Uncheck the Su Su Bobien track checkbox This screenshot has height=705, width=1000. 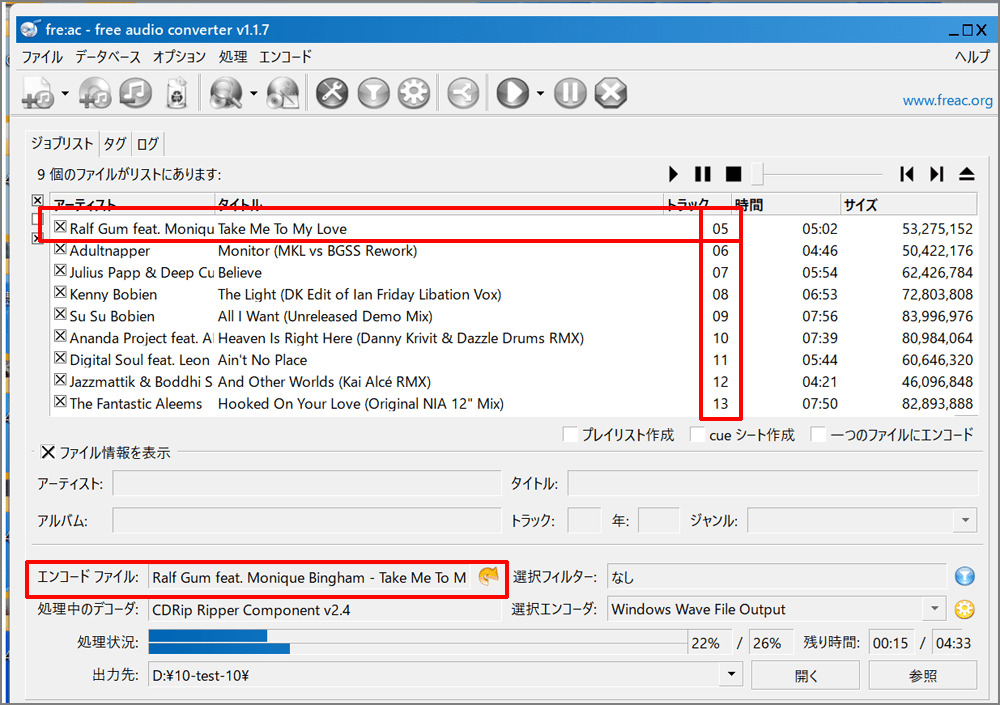[60, 314]
